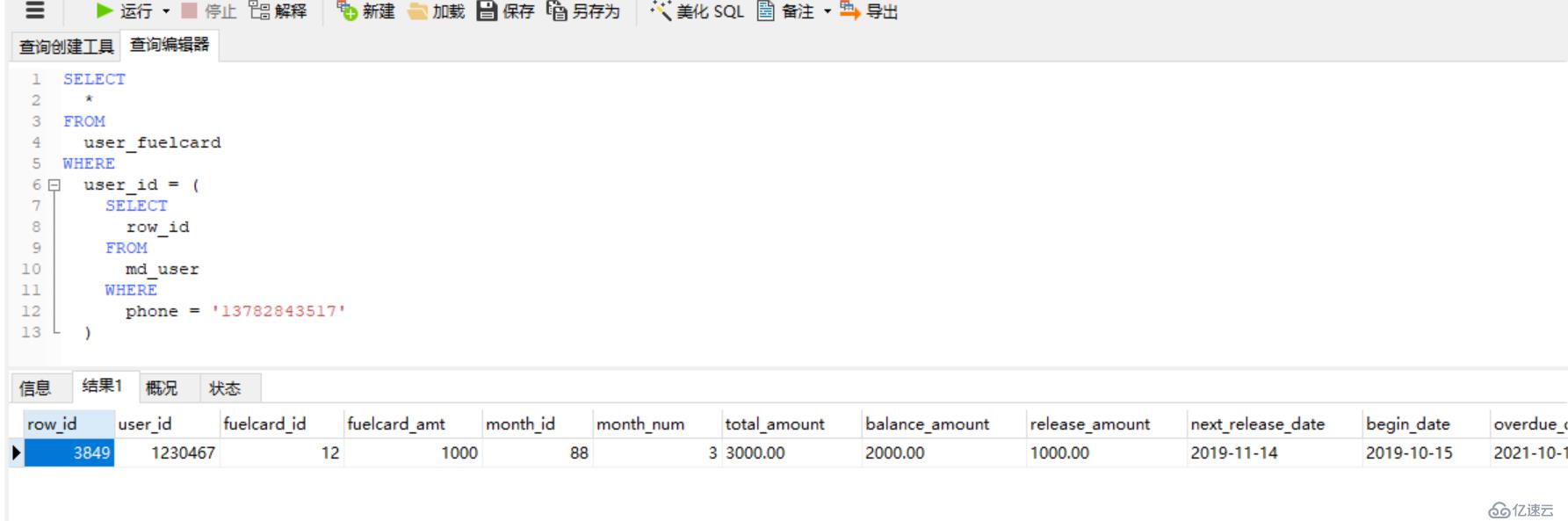The image size is (1568, 521).
Task: Open the 运行 dropdown arrow
Action: click(166, 11)
